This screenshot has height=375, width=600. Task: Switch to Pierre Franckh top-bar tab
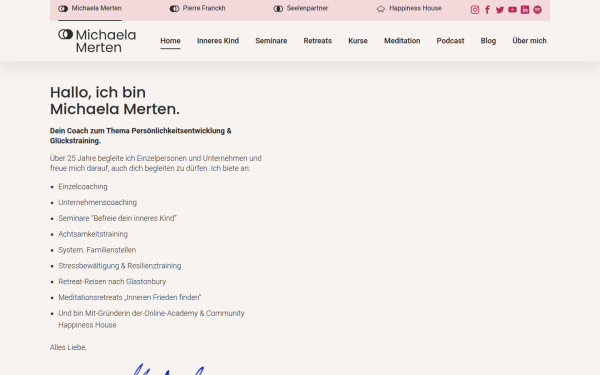tap(197, 8)
